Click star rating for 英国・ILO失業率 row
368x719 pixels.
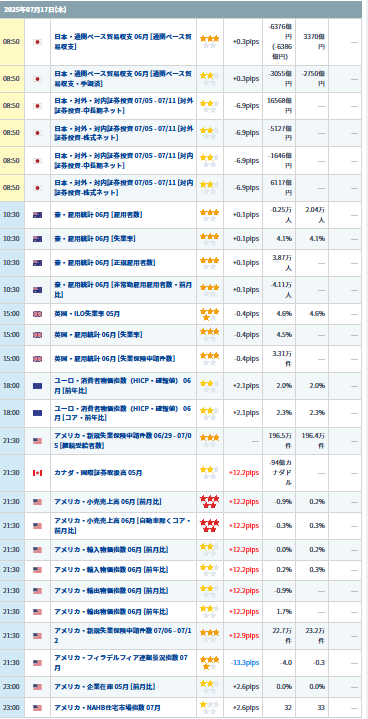coord(209,314)
